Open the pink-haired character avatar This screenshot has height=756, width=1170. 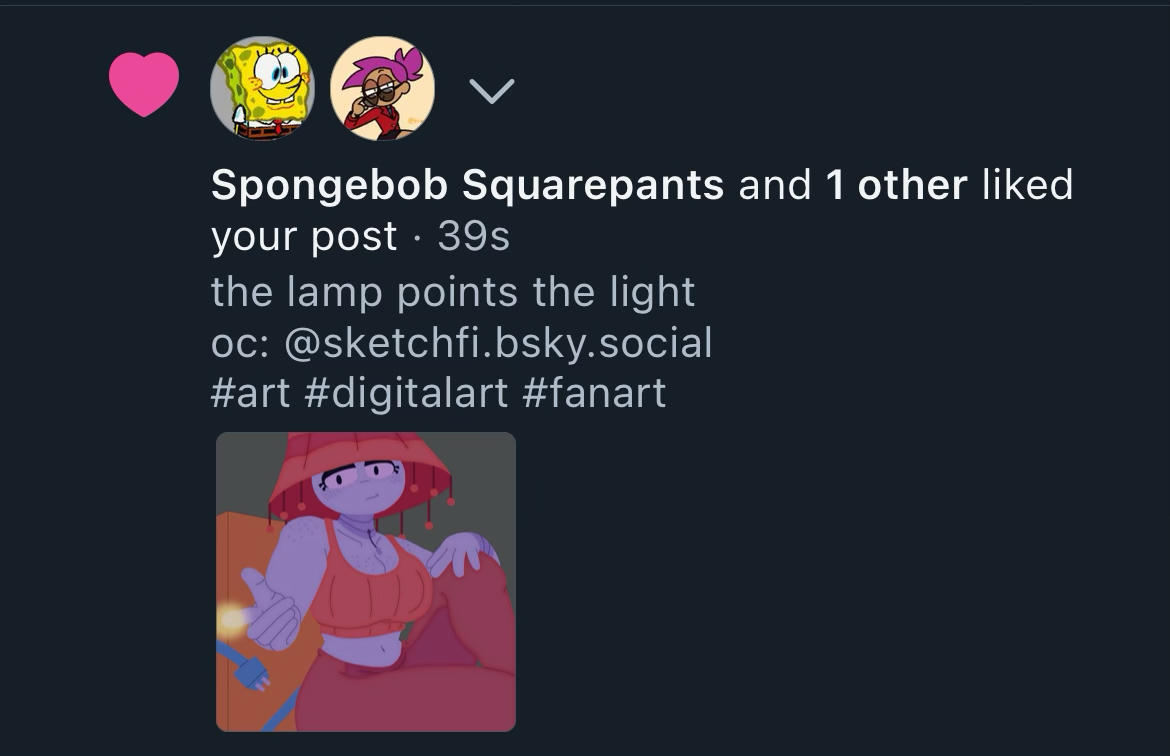coord(382,88)
